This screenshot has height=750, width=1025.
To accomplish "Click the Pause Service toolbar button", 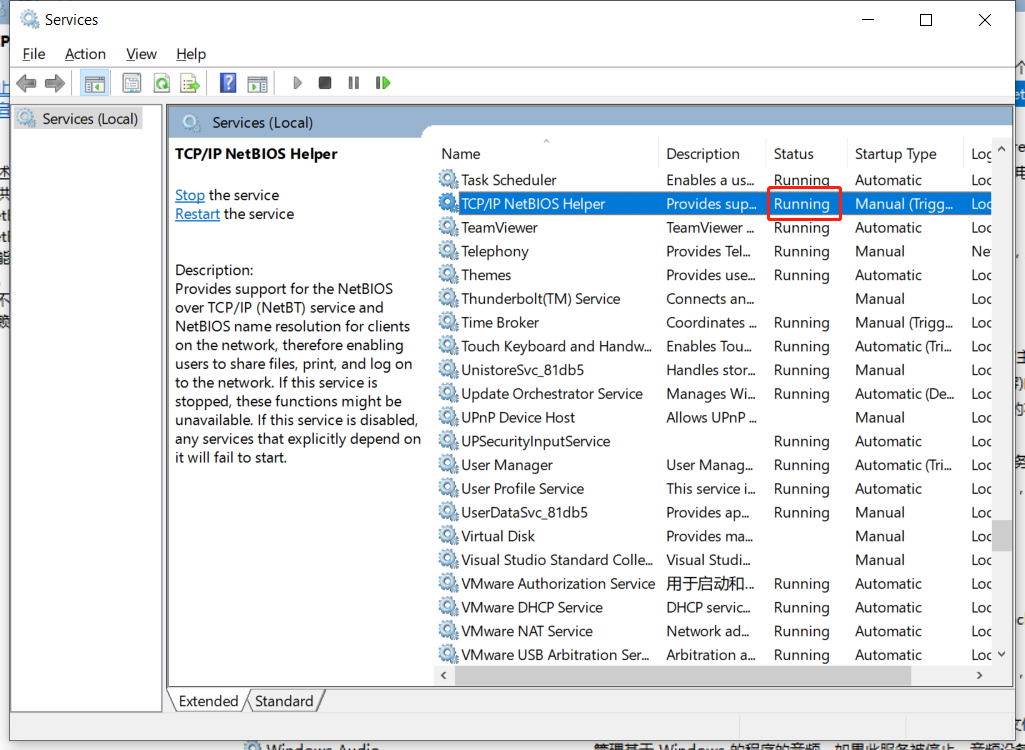I will coord(353,83).
